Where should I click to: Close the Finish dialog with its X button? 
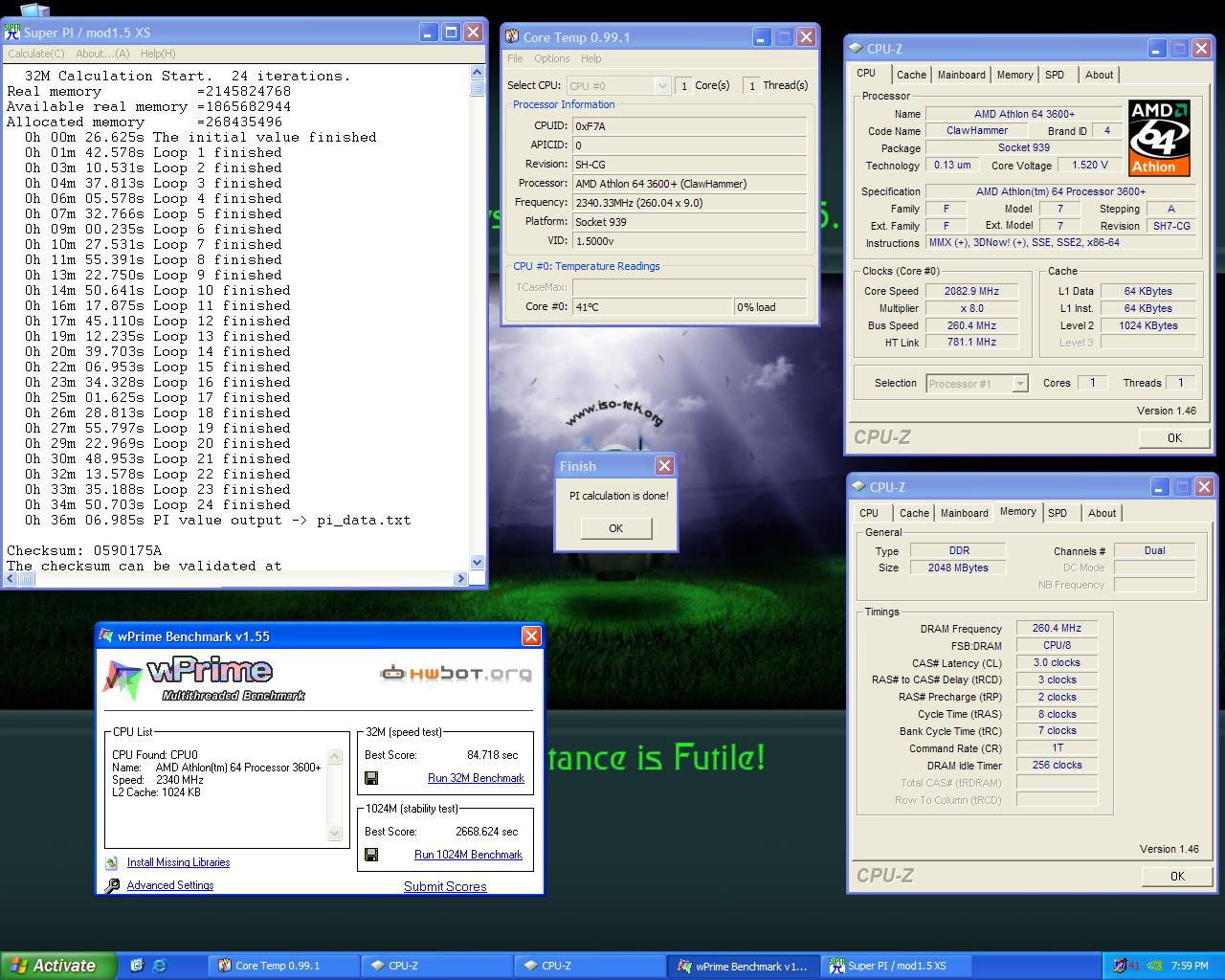point(664,466)
